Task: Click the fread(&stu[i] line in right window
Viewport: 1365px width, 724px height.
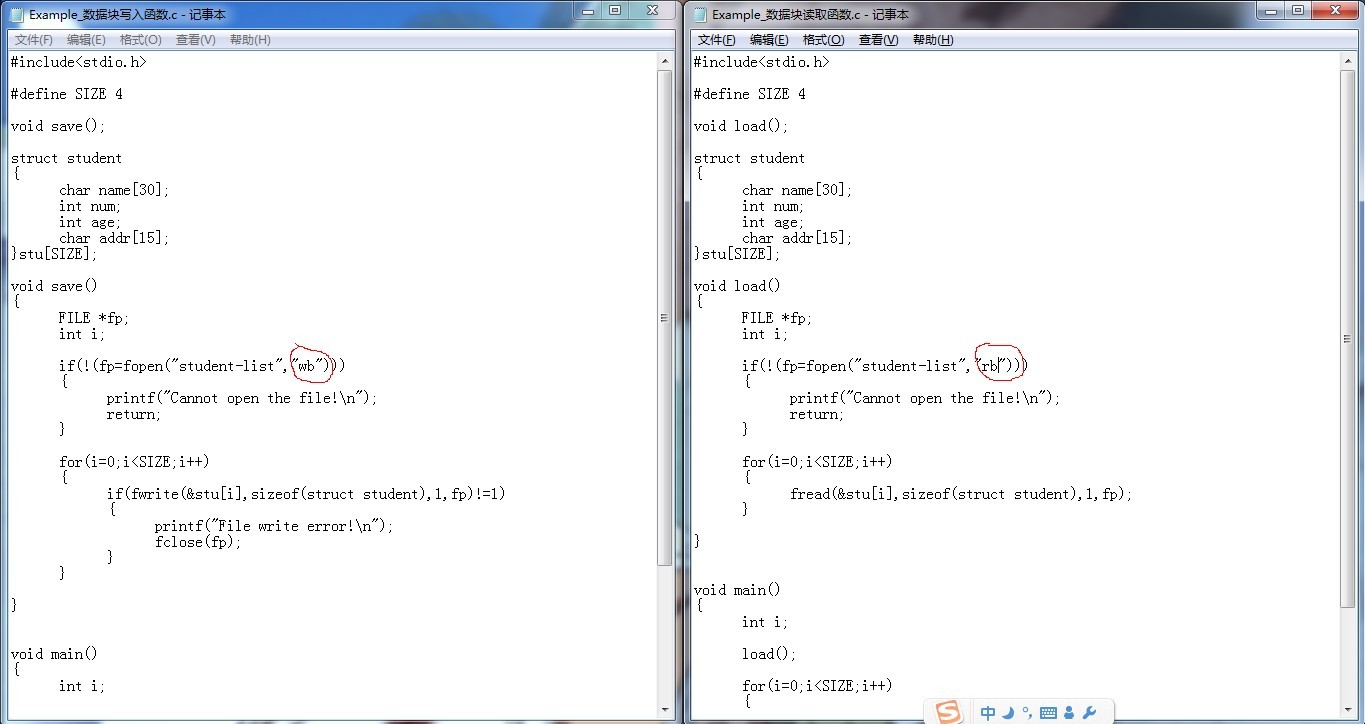Action: click(961, 494)
